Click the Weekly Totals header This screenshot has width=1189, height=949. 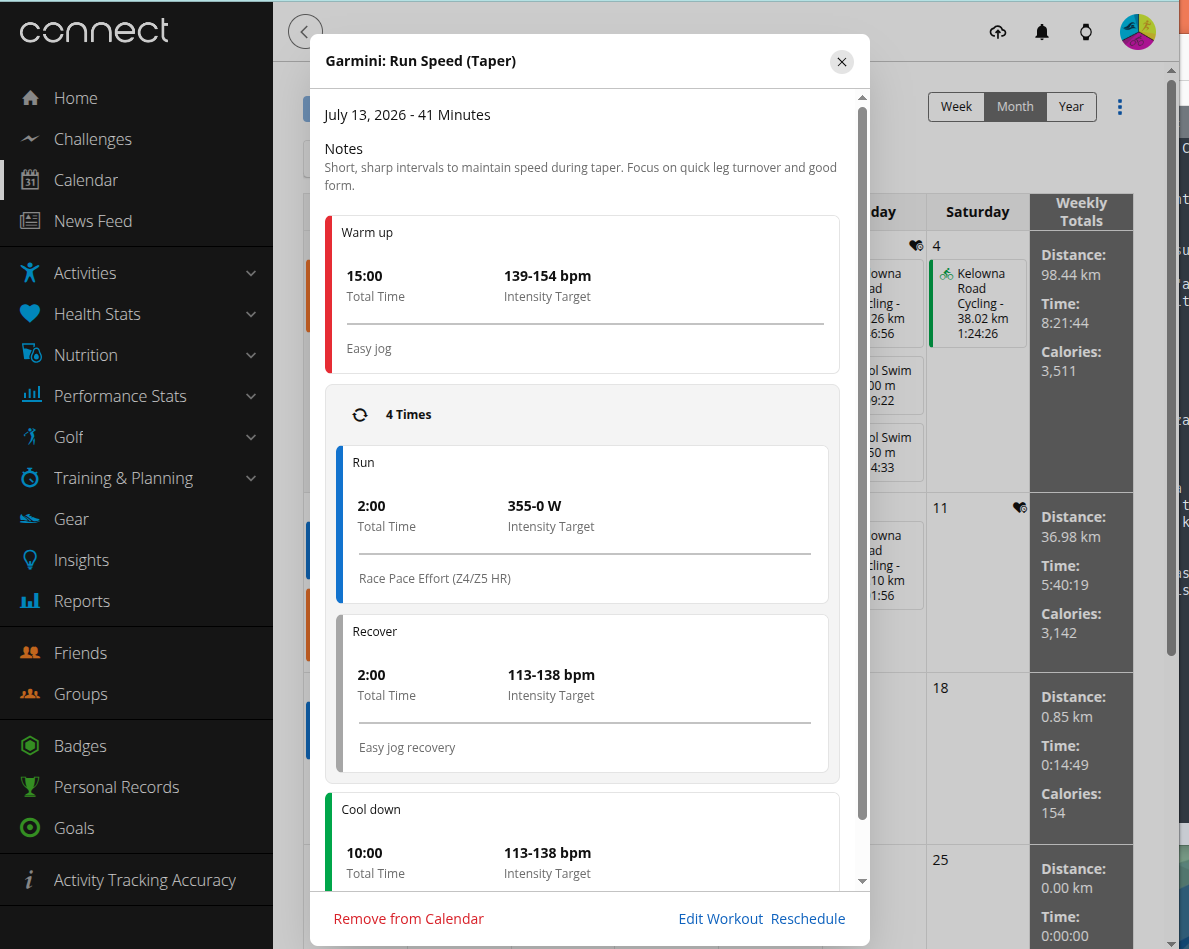(1081, 212)
